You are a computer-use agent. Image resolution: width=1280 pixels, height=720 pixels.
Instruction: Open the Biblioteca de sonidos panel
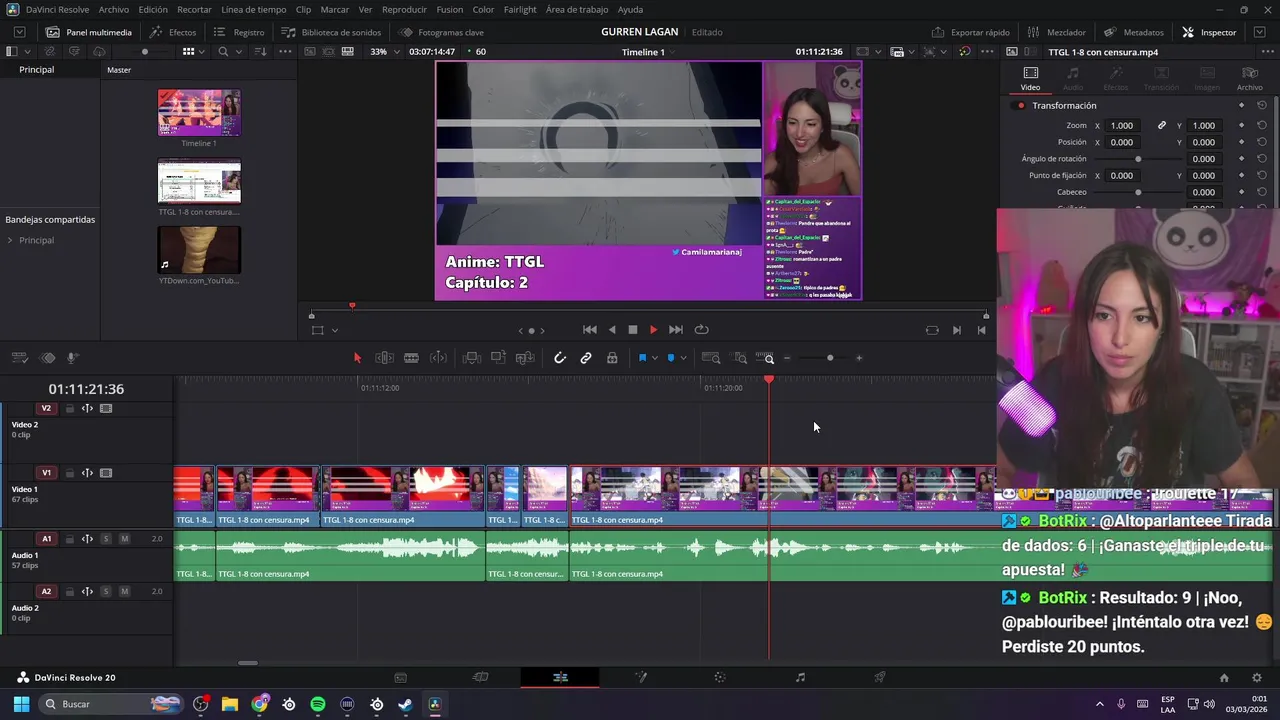(x=331, y=32)
